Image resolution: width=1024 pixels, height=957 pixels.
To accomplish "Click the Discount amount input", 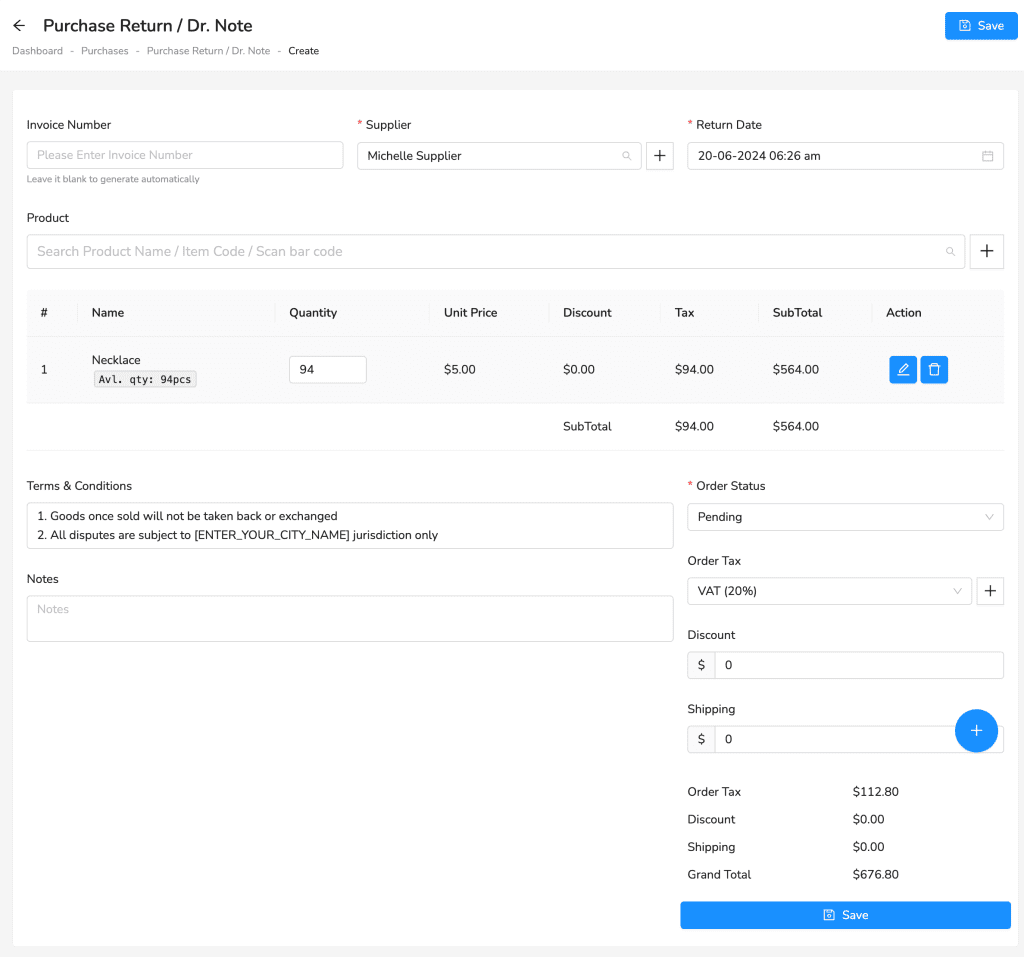I will (859, 665).
